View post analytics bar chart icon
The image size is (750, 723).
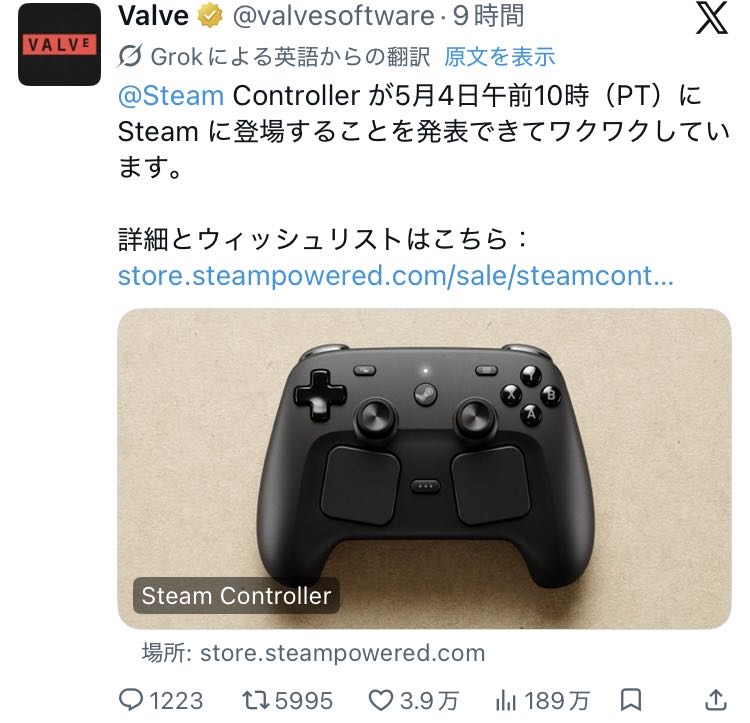506,701
